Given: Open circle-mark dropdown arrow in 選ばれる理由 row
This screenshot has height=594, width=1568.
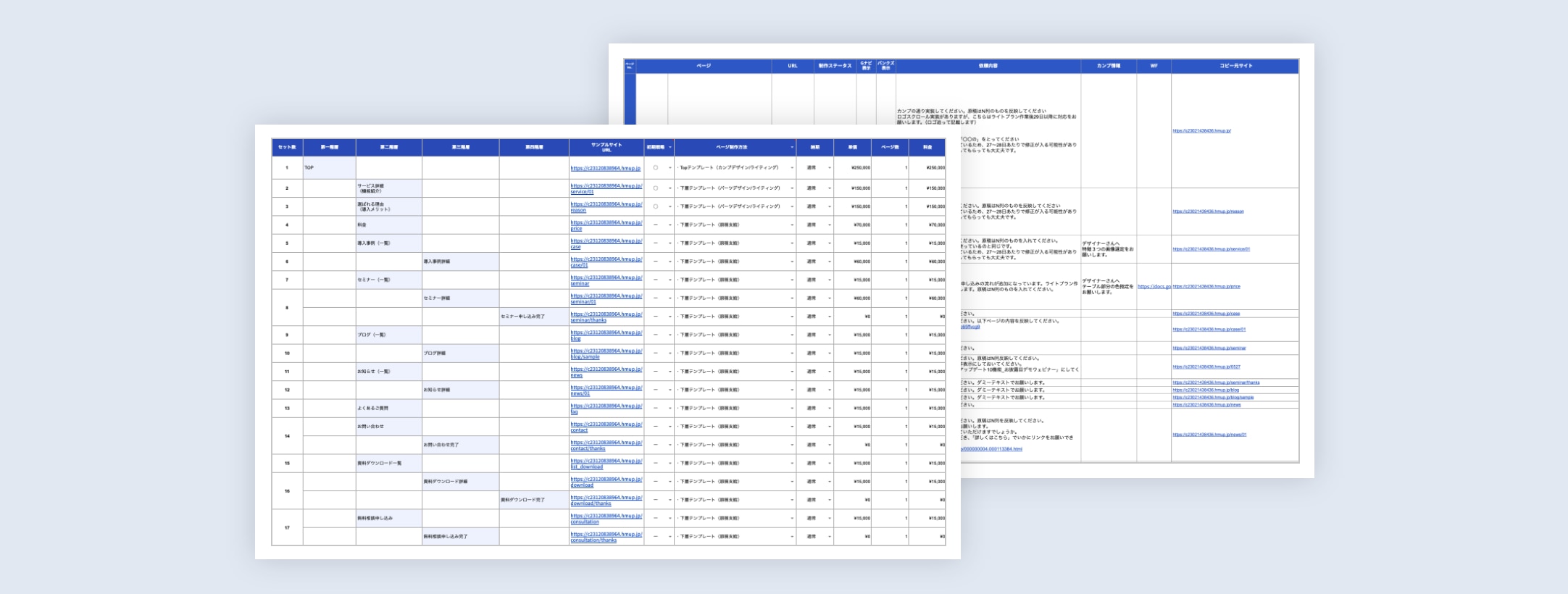Looking at the screenshot, I should click(x=670, y=206).
